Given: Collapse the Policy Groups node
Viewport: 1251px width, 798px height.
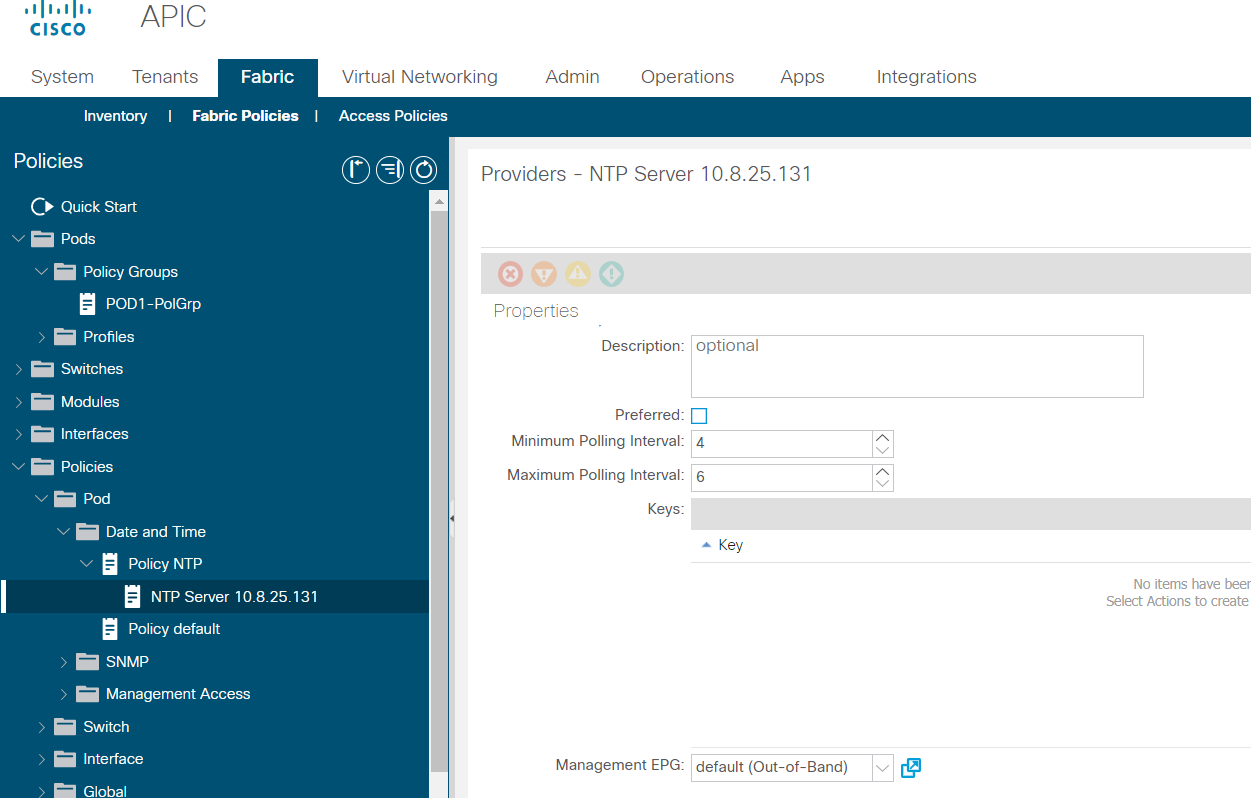Looking at the screenshot, I should click(41, 272).
